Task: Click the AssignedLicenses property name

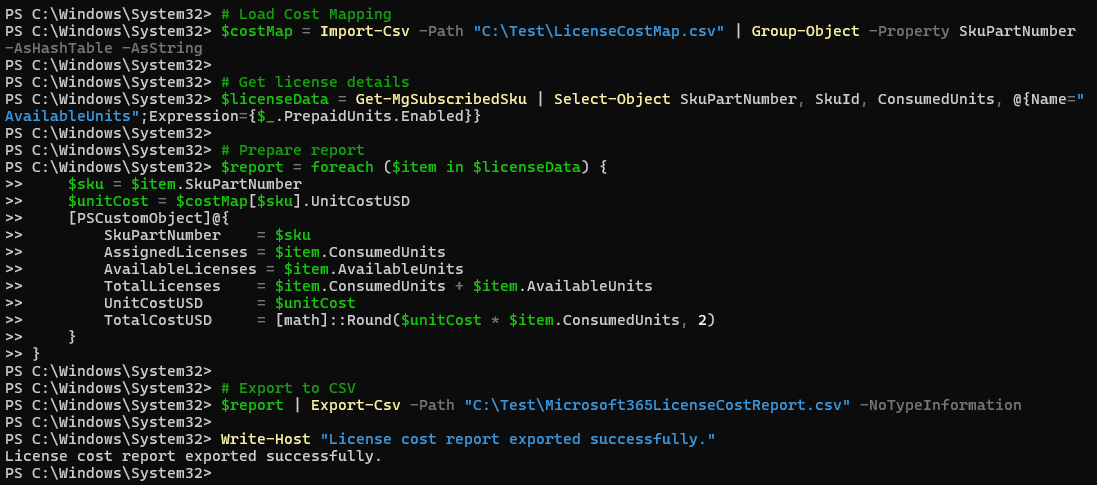Action: tap(176, 252)
